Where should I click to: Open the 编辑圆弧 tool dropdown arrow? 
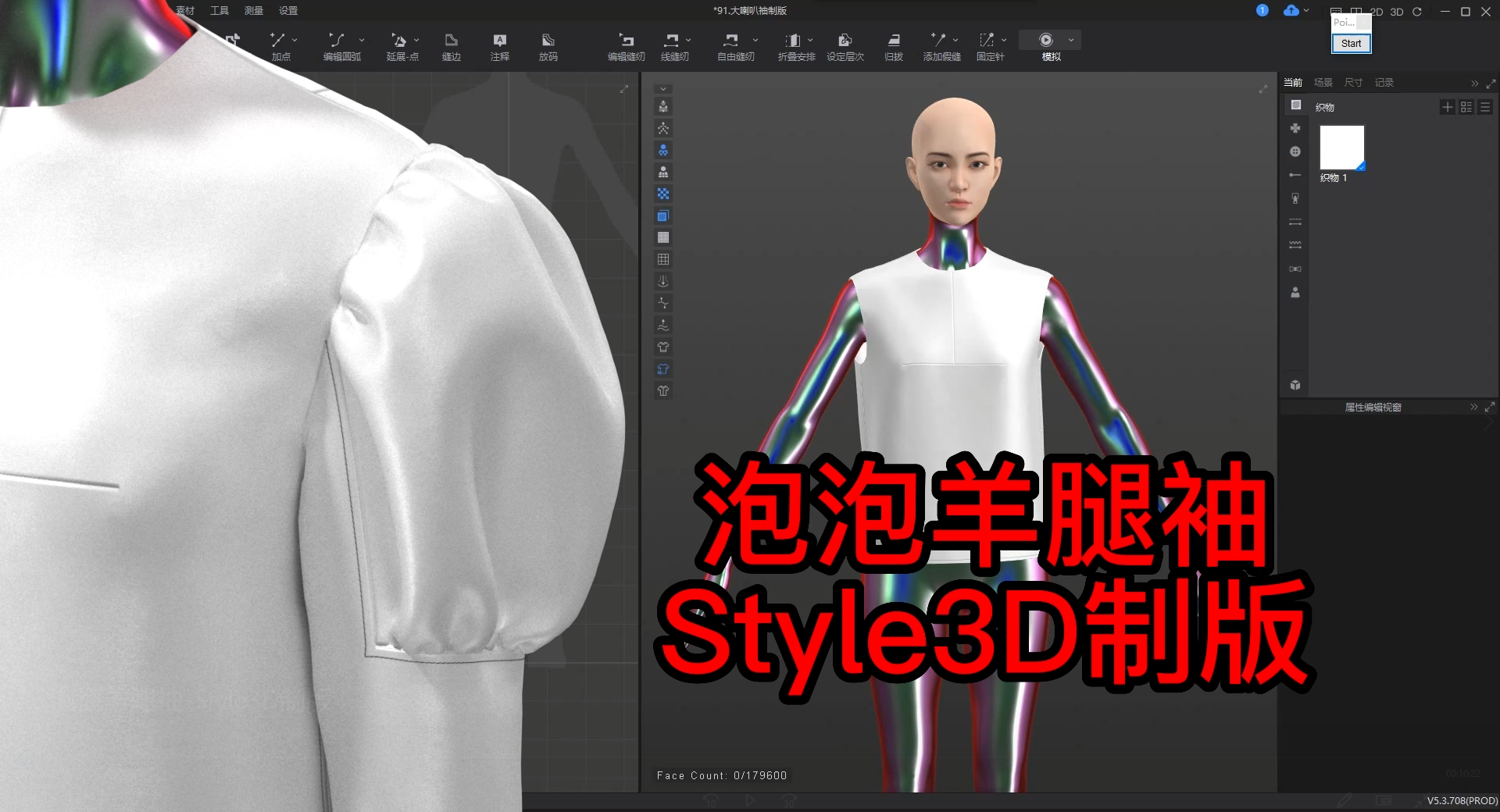(362, 40)
